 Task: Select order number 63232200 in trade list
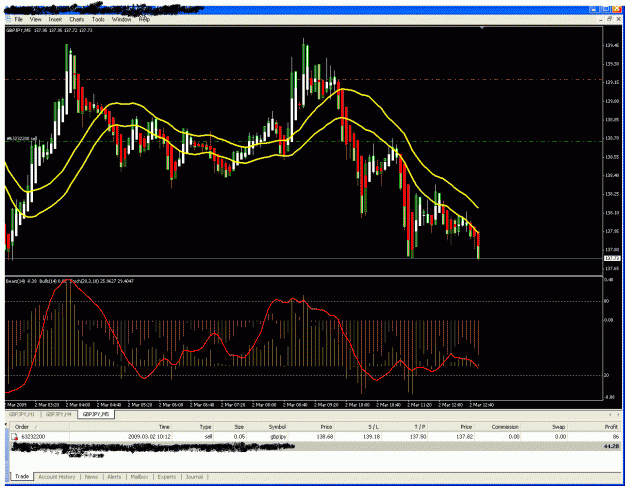tap(33, 437)
